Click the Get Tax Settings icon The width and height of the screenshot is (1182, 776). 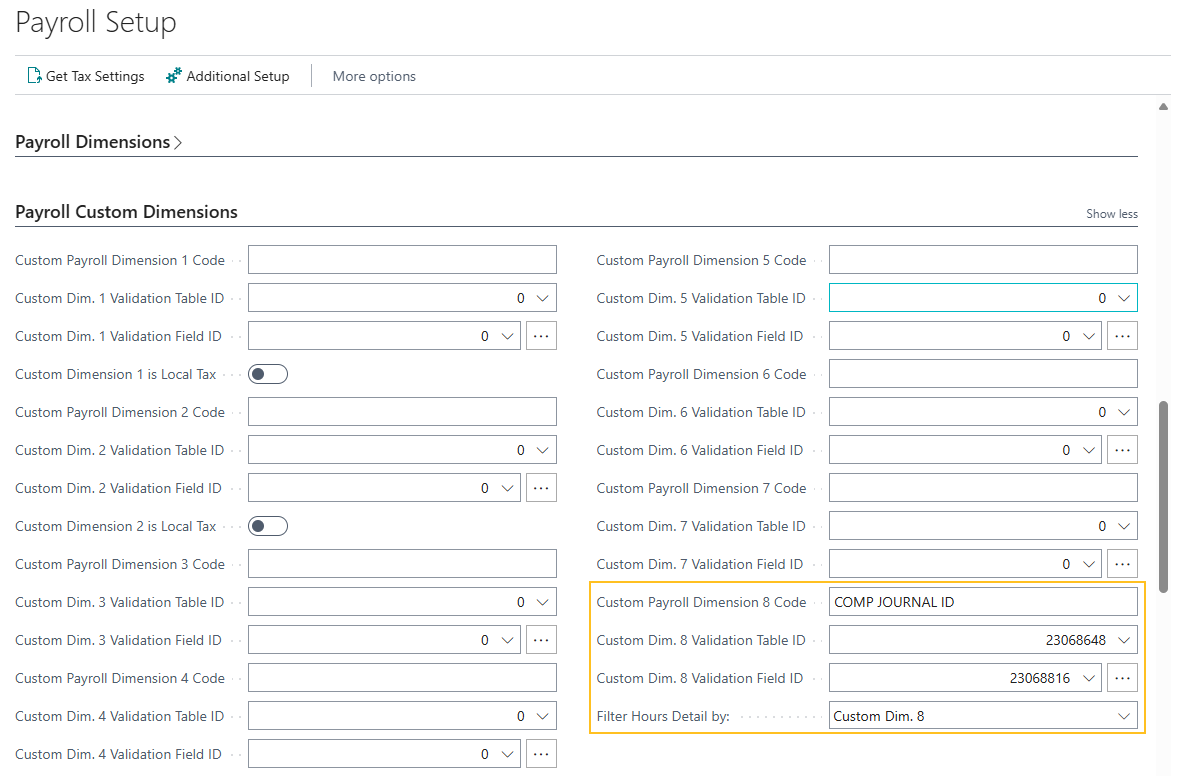(x=32, y=75)
